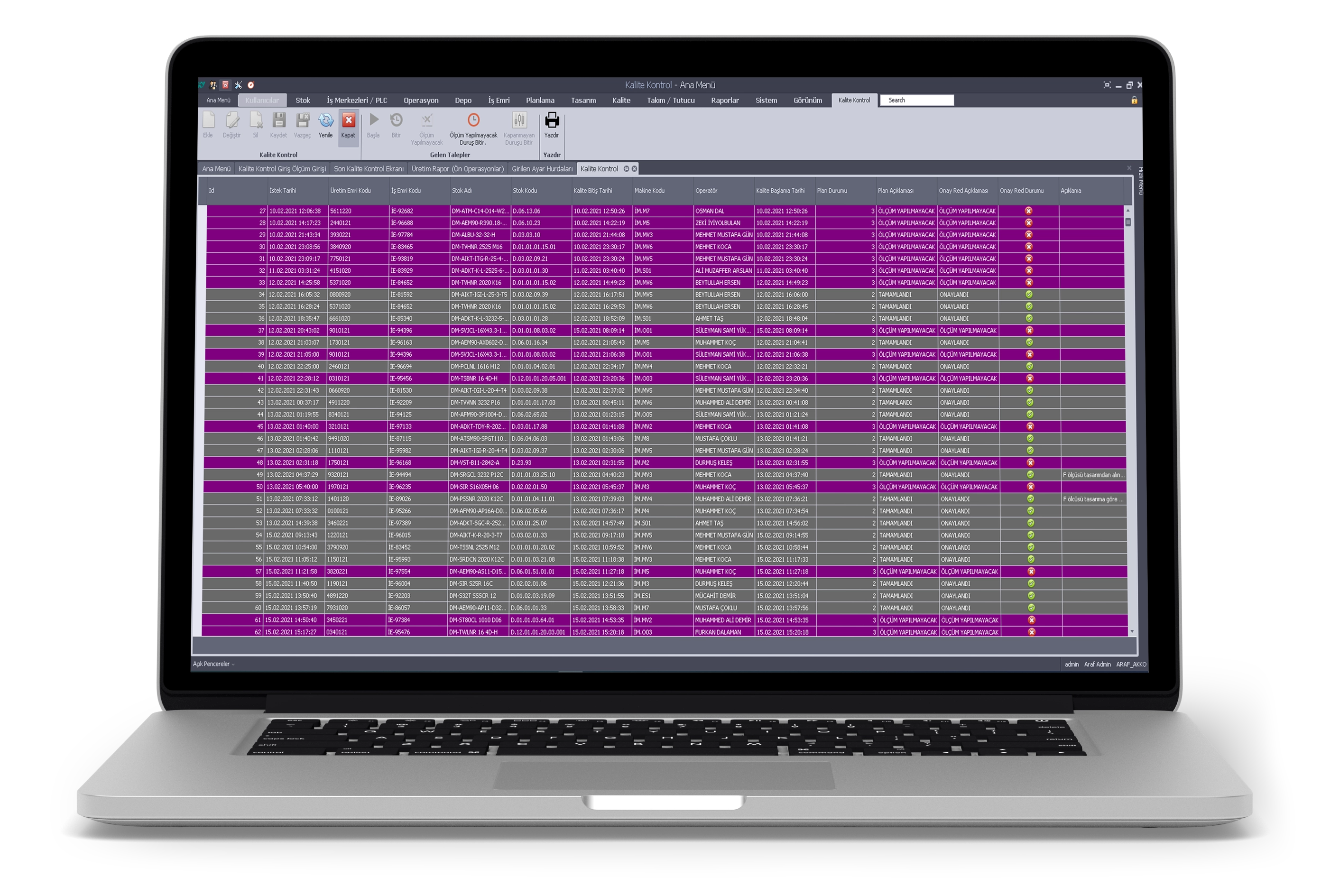Open the Raporlar ribbon menu
The image size is (1321, 896).
click(x=724, y=101)
